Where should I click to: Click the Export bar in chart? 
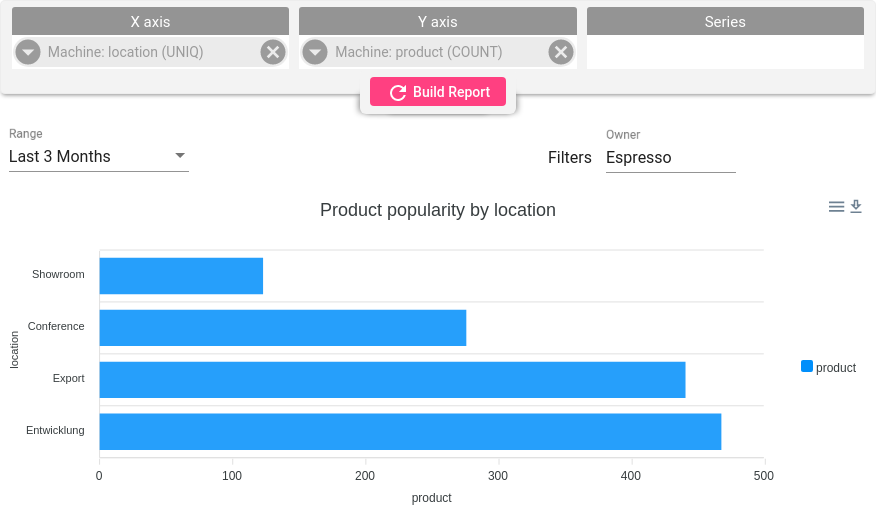(393, 380)
